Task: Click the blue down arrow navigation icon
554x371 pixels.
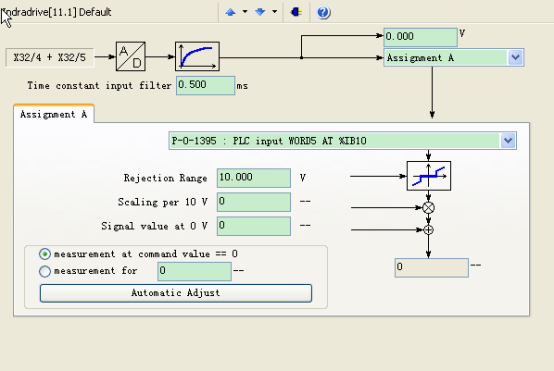Action: 260,12
